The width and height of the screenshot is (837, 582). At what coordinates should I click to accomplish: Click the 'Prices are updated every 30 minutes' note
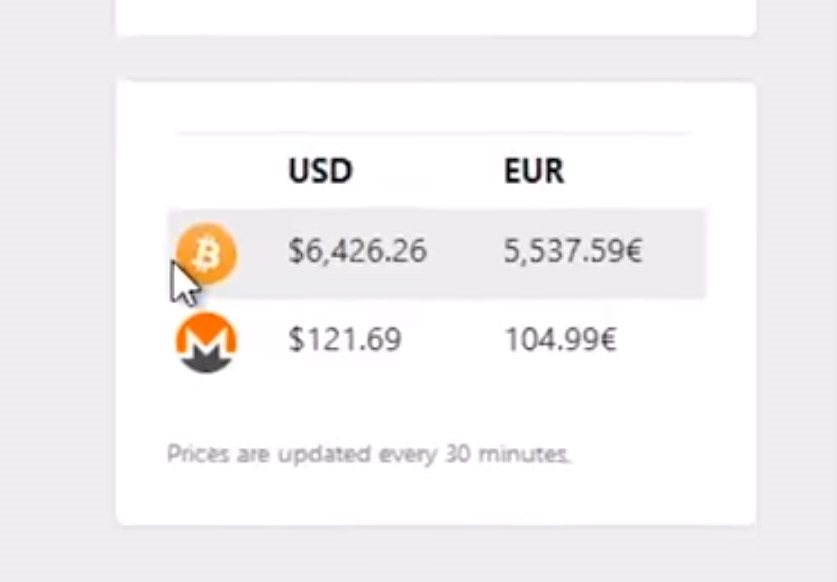368,455
